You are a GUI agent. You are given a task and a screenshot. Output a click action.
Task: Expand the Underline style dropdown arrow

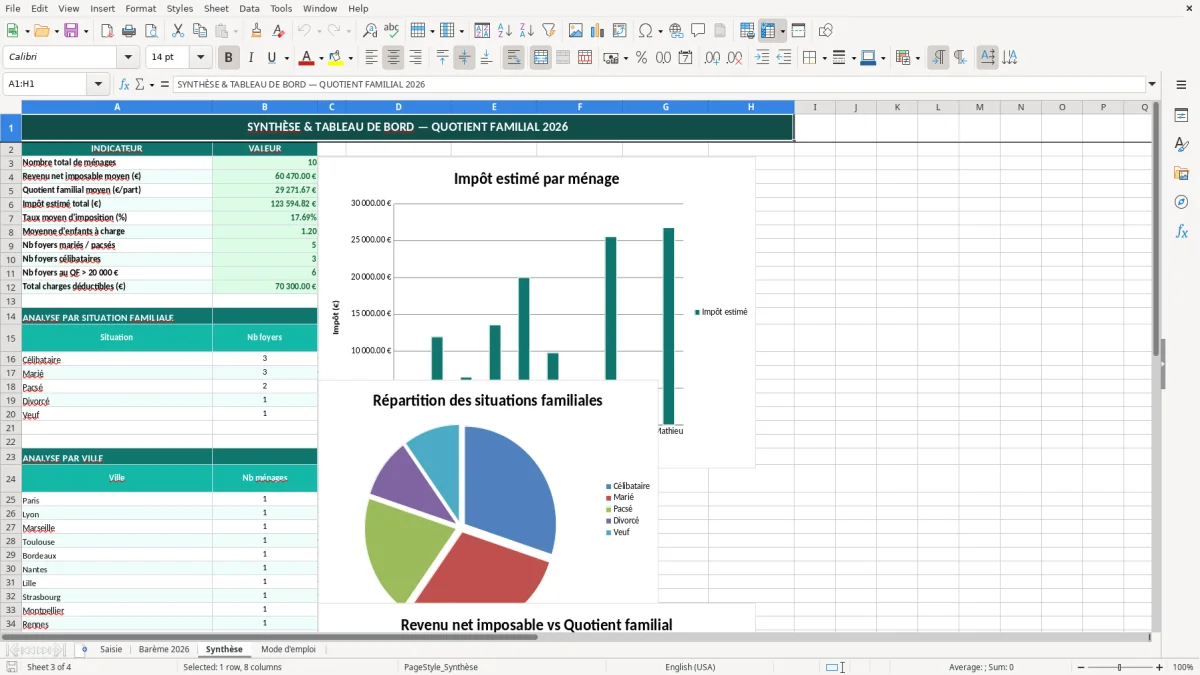point(286,58)
